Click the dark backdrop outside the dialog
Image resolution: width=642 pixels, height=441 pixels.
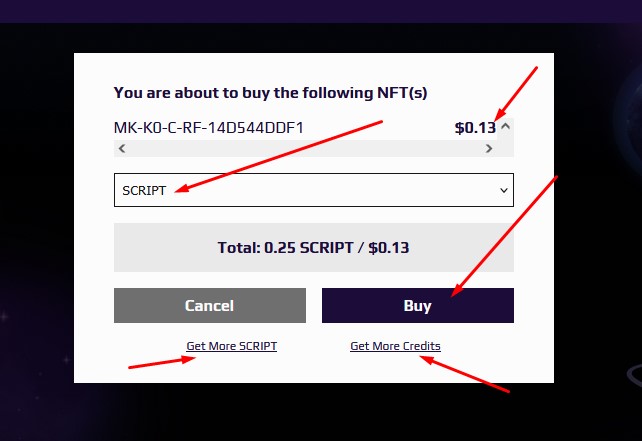pos(37,205)
